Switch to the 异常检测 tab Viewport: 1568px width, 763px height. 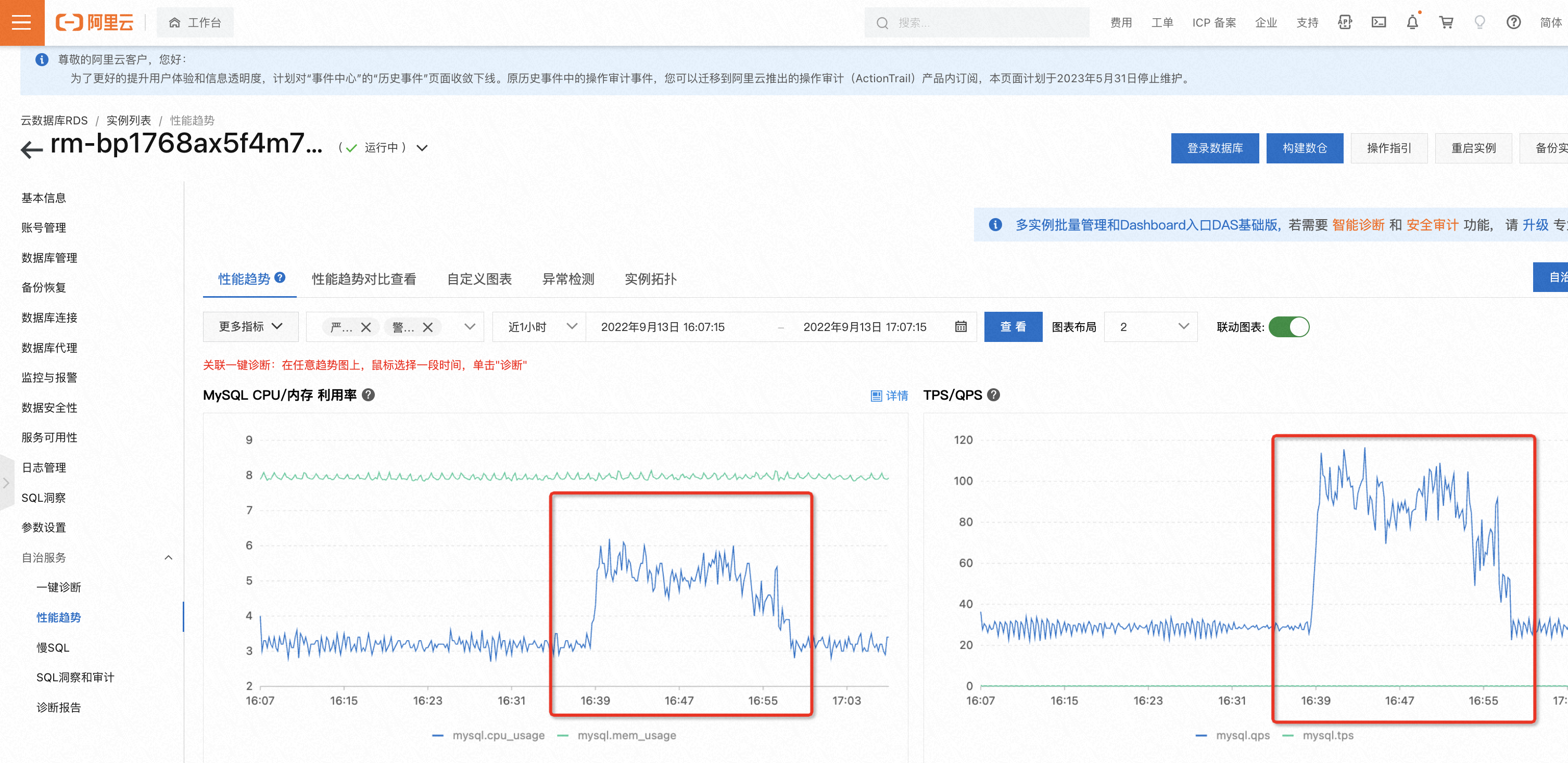(x=567, y=278)
